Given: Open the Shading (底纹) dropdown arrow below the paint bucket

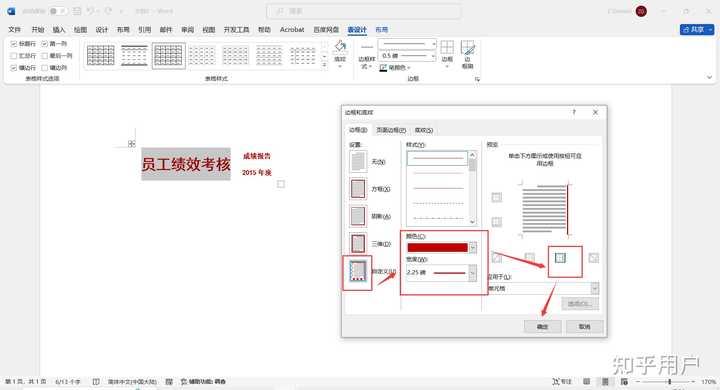Looking at the screenshot, I should point(340,67).
